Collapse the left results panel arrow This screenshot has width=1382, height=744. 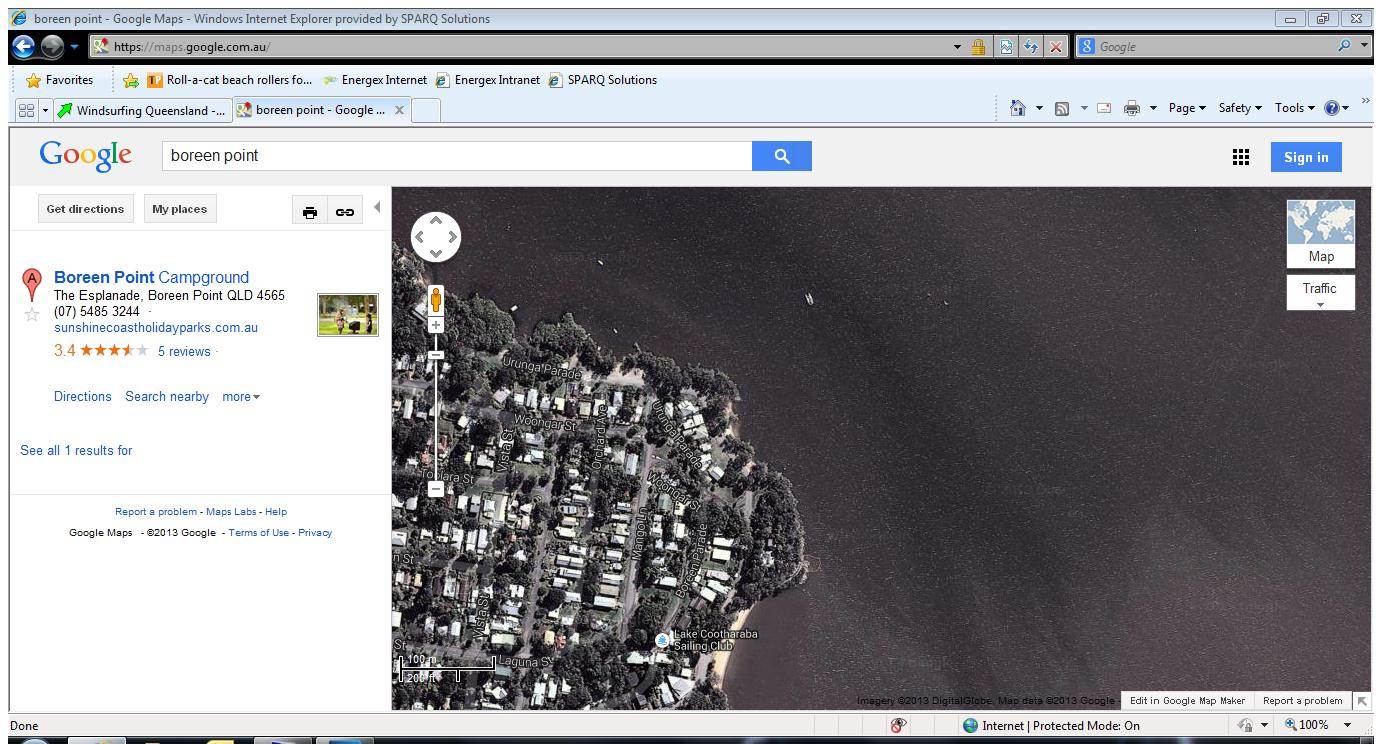pos(377,207)
